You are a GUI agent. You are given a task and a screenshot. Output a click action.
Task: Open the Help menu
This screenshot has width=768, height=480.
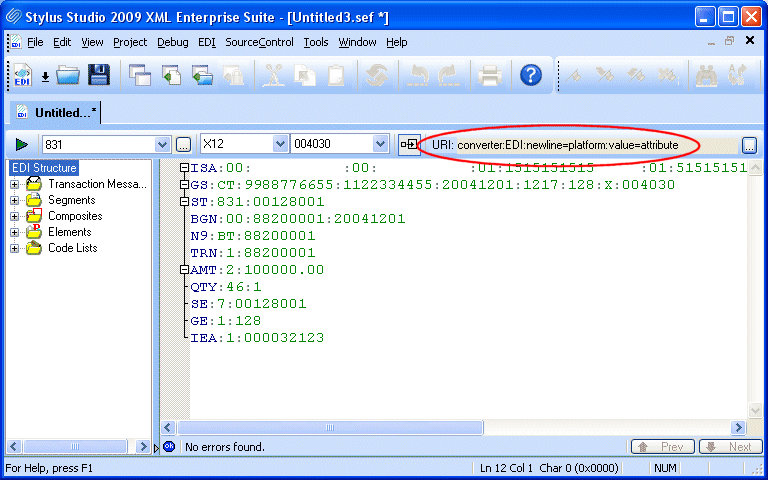click(397, 42)
